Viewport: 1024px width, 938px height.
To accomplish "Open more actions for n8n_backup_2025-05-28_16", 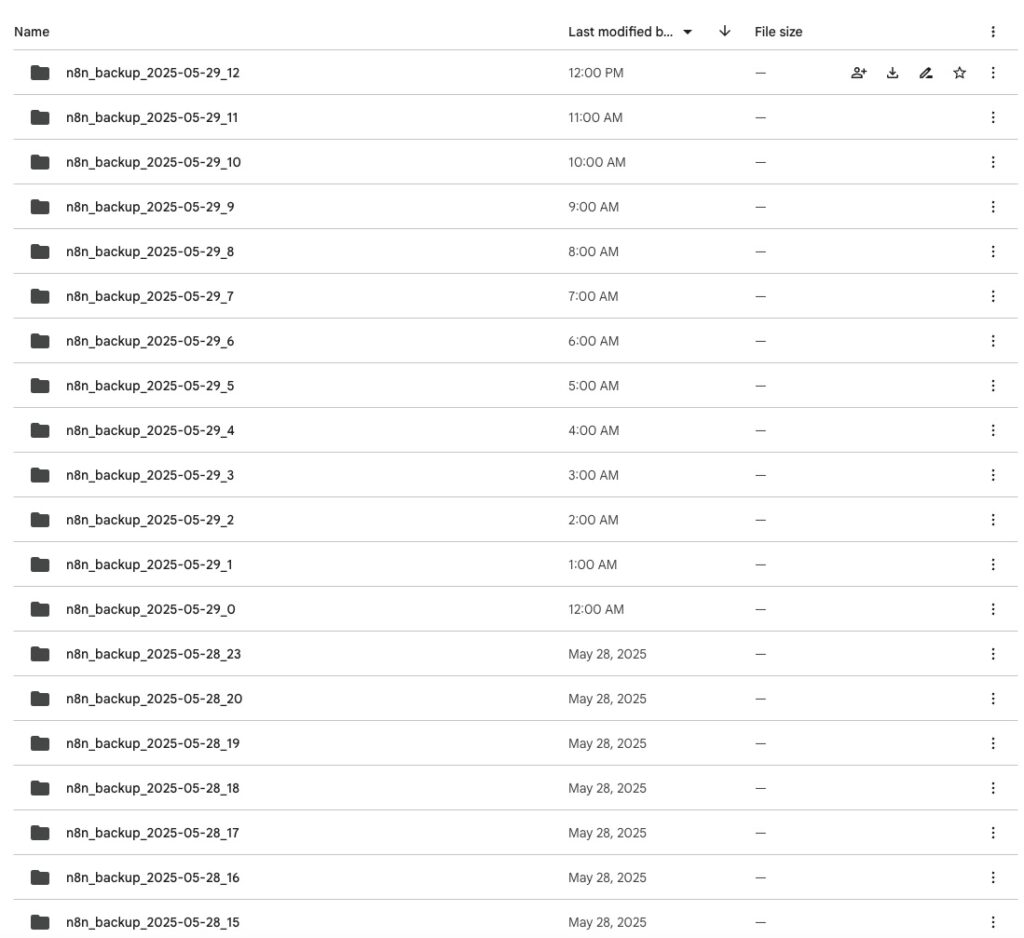I will (x=993, y=878).
